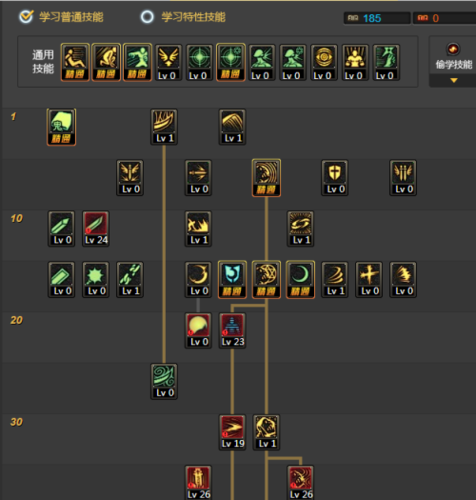Select the red dash skill showing Lv 19

232,432
